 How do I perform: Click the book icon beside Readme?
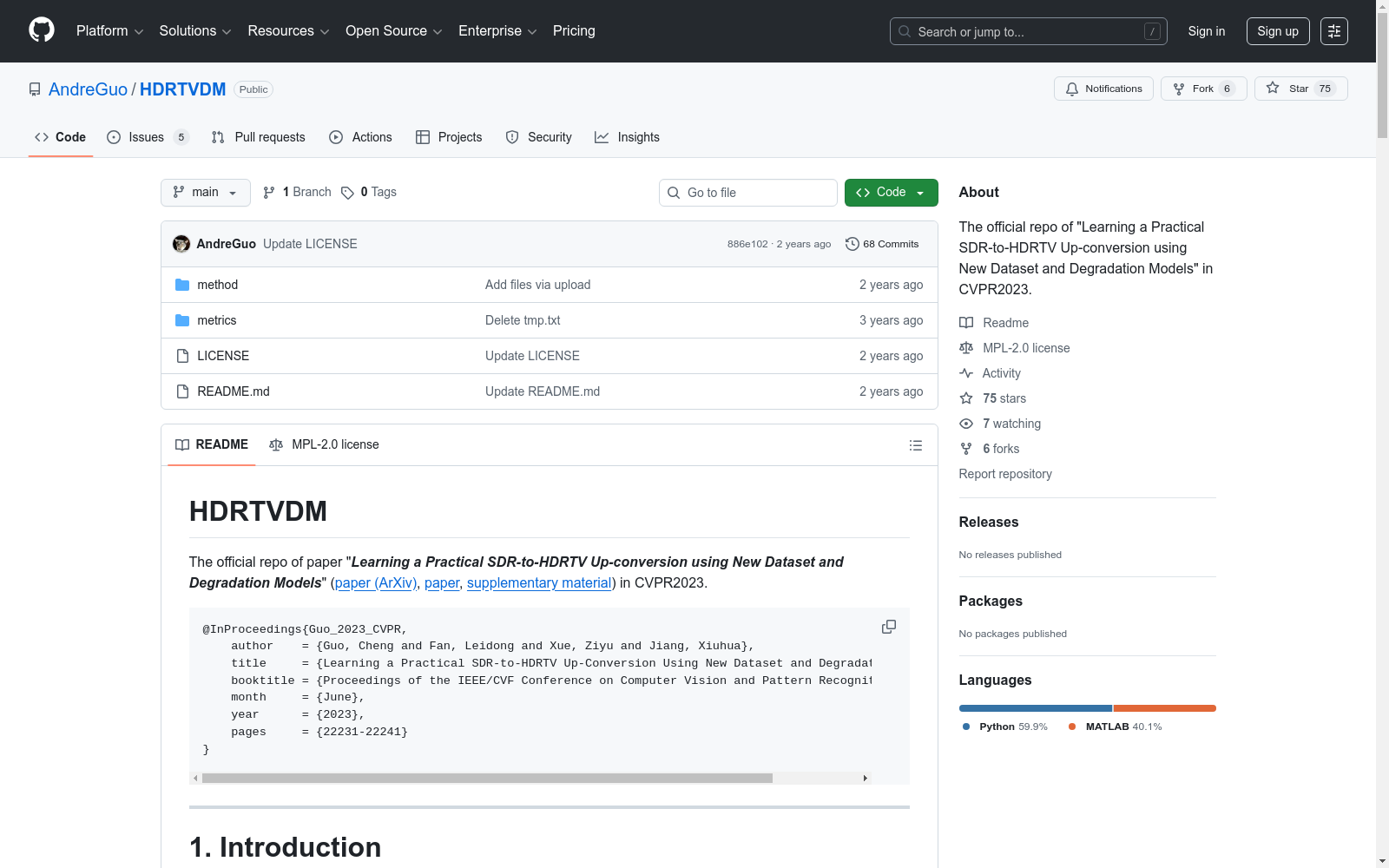966,323
